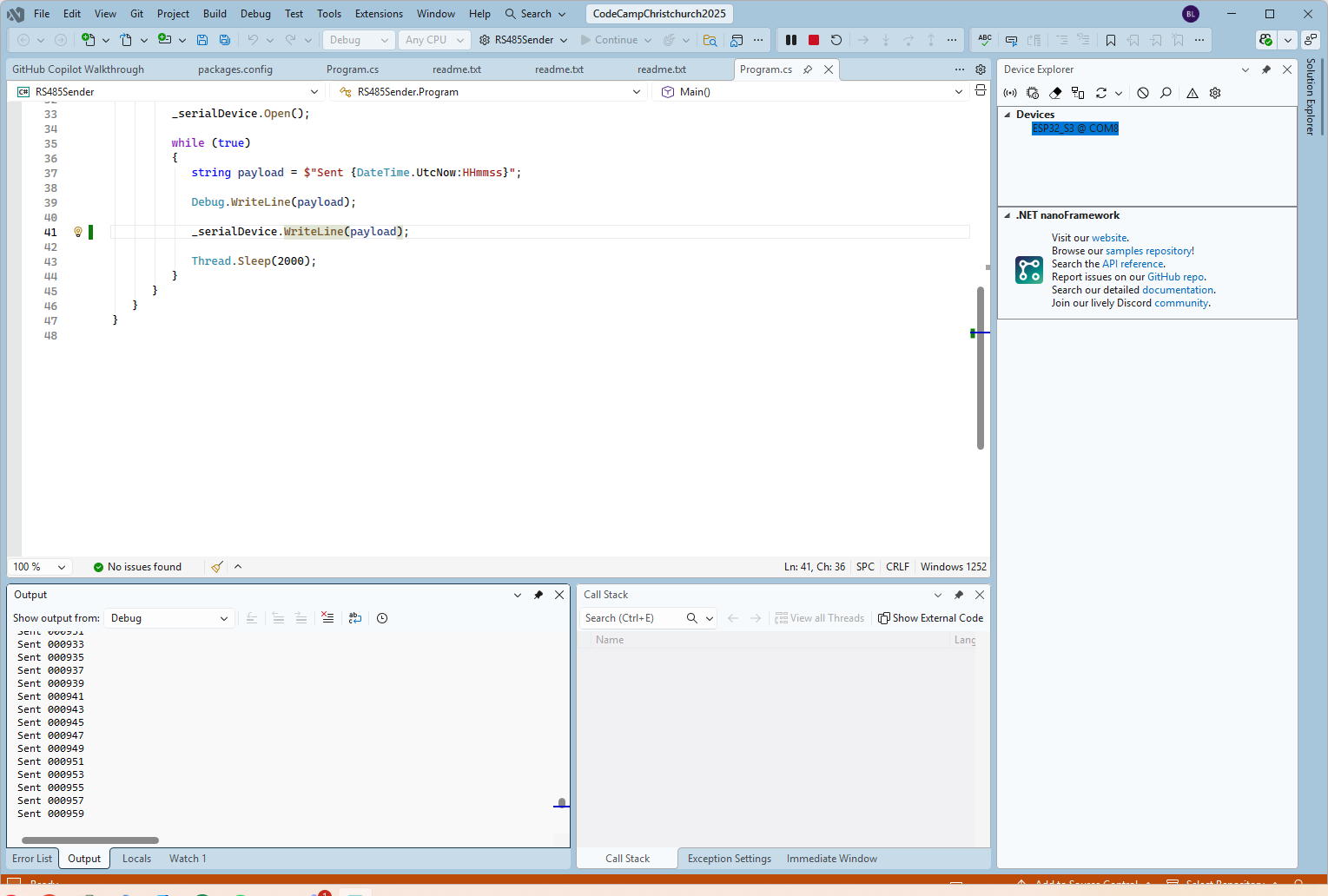Click the erase device icon in Device Explorer
1328x896 pixels.
click(x=1055, y=93)
